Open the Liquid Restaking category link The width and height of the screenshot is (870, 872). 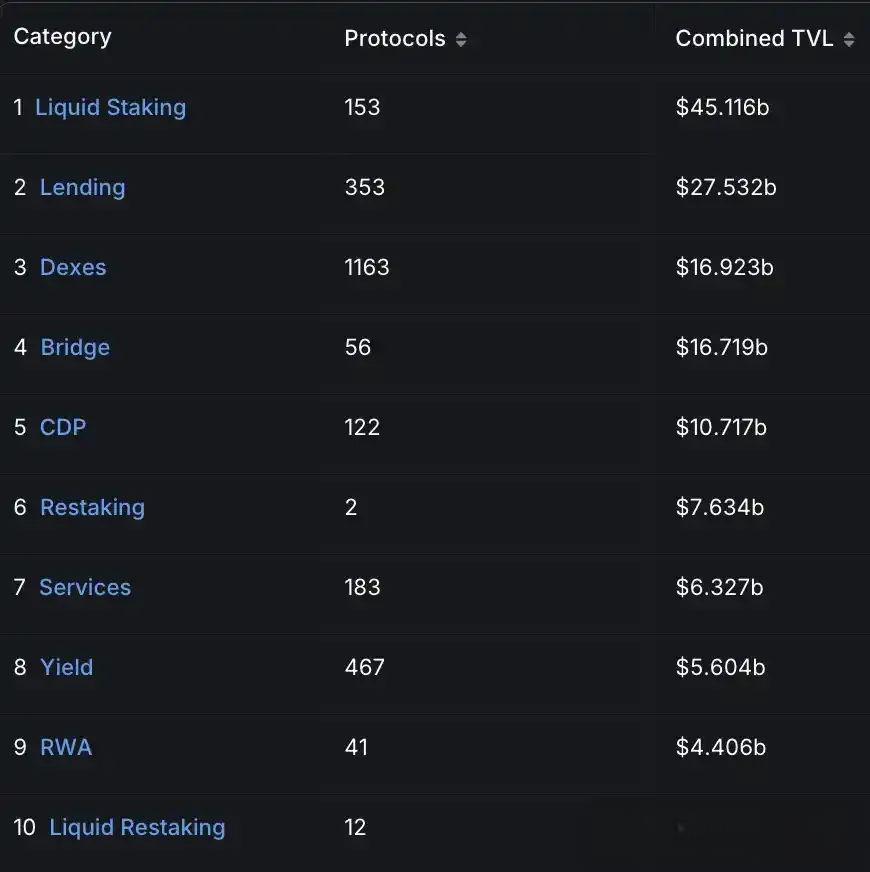tap(137, 827)
